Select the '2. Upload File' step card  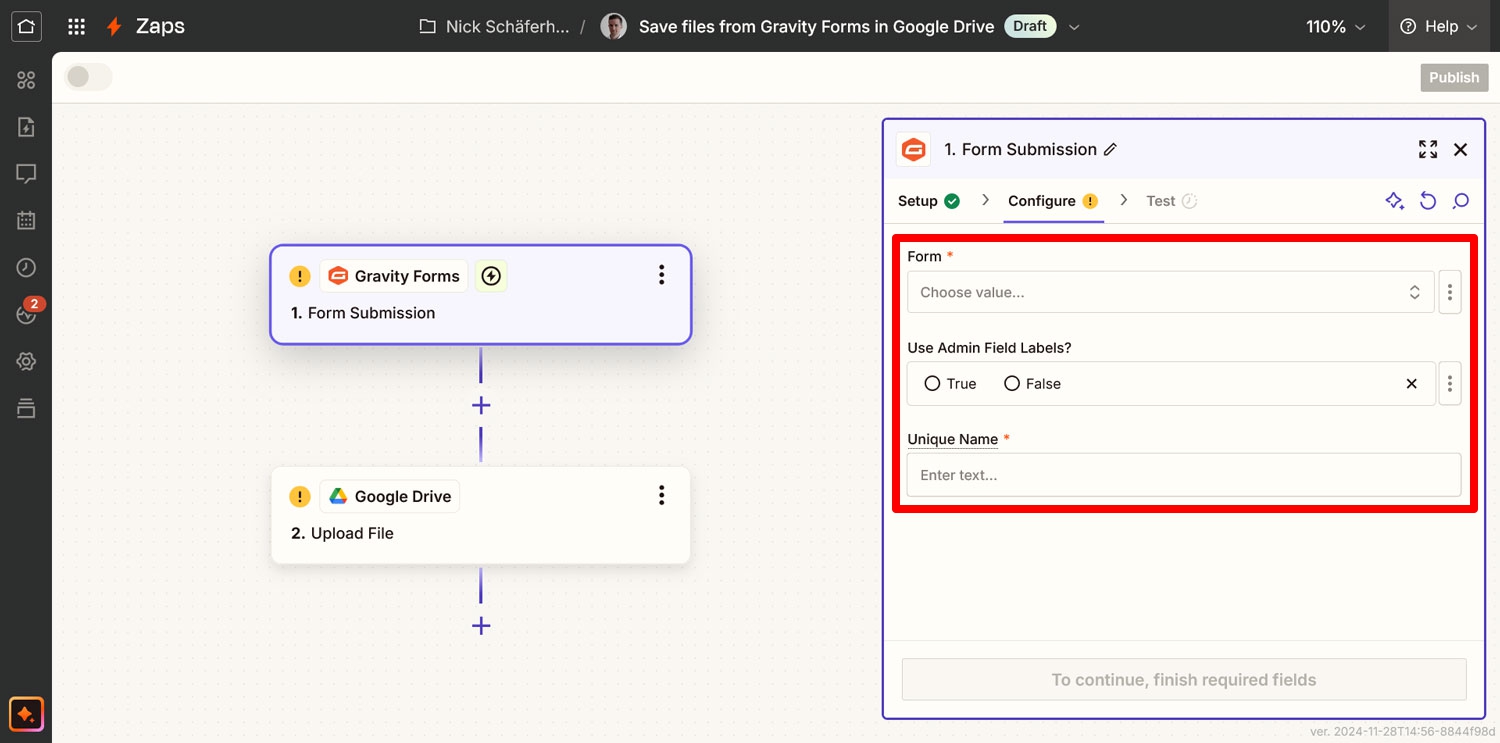point(481,515)
